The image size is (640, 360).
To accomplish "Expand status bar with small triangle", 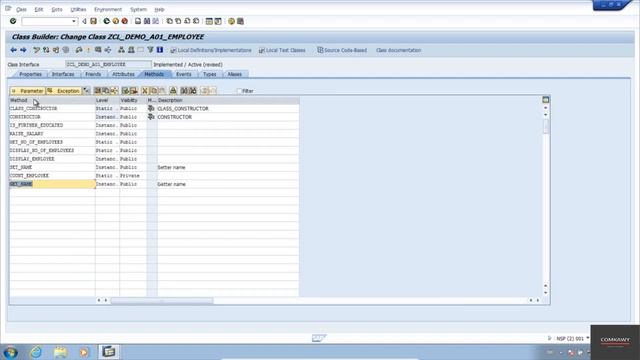I will tap(549, 338).
